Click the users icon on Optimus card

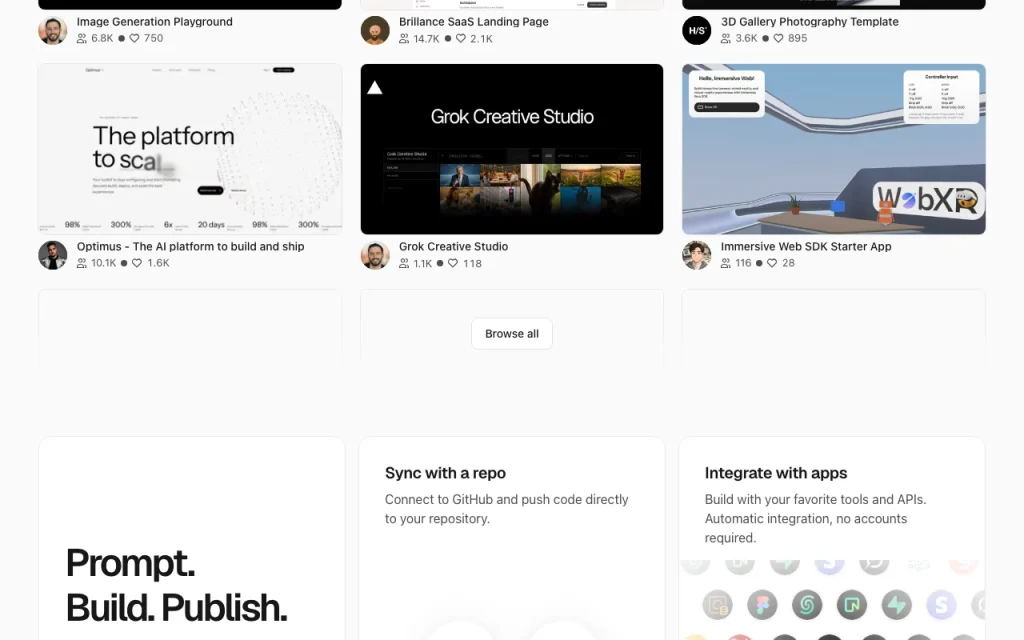[x=82, y=263]
